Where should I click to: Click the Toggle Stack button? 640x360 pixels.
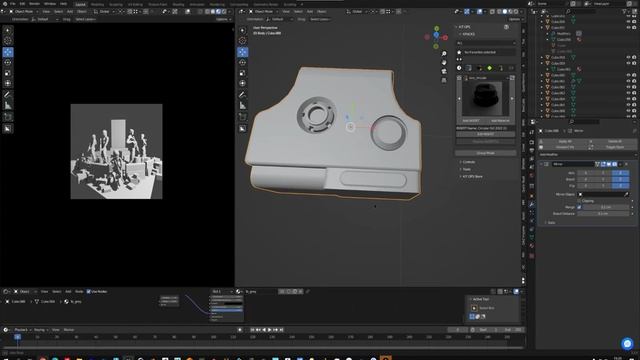614,147
